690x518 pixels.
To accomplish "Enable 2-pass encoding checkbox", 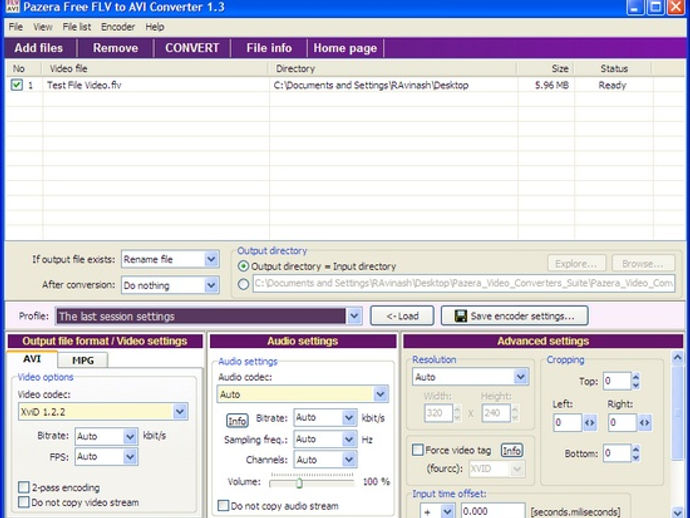I will click(x=24, y=487).
